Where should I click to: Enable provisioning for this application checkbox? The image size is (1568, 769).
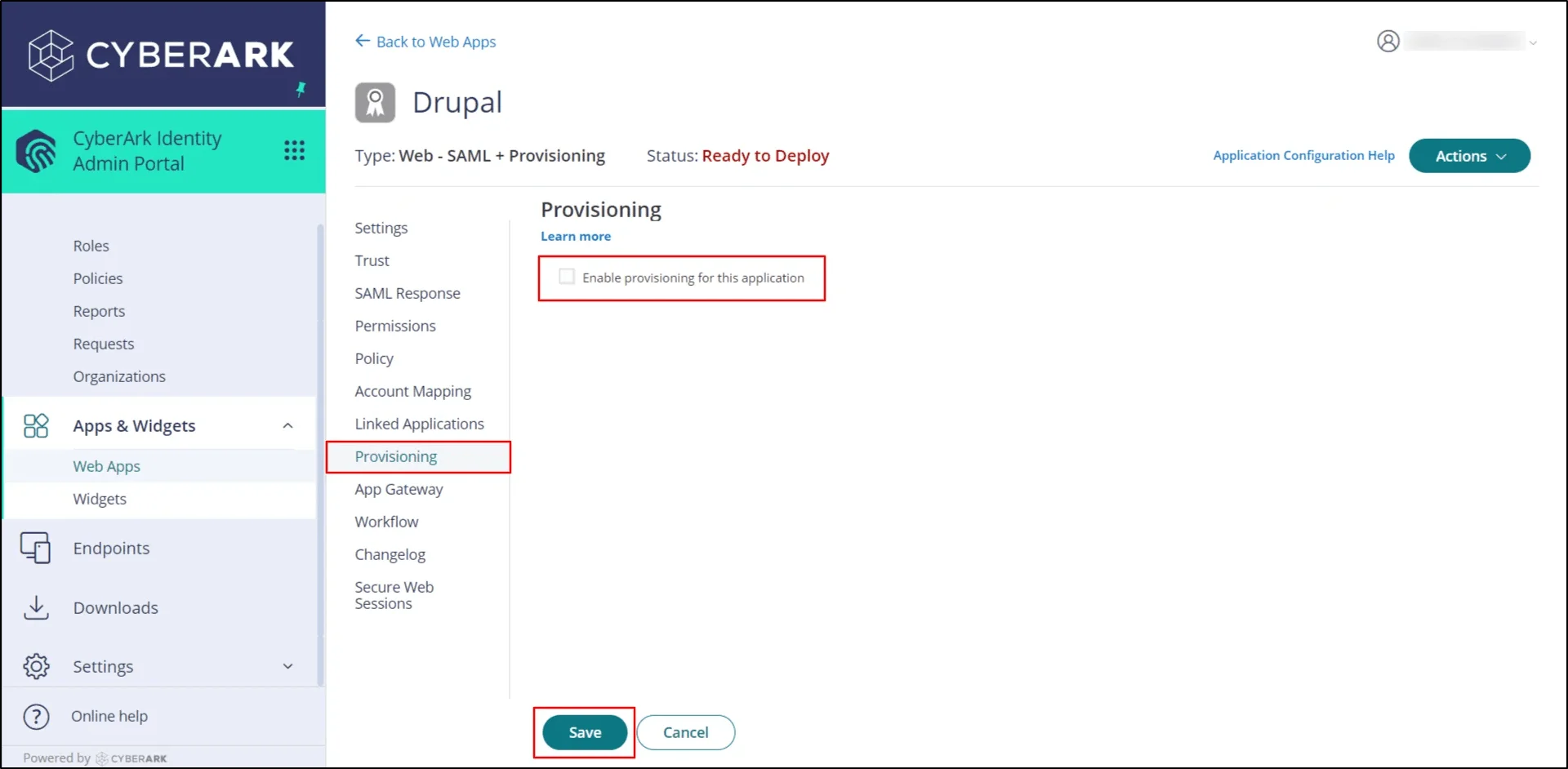coord(567,277)
